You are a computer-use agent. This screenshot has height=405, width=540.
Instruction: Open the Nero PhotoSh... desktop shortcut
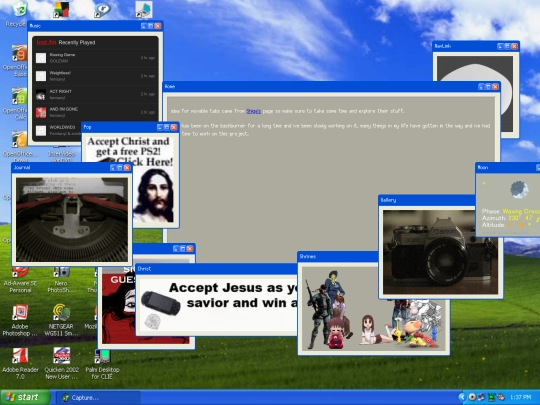[x=61, y=272]
